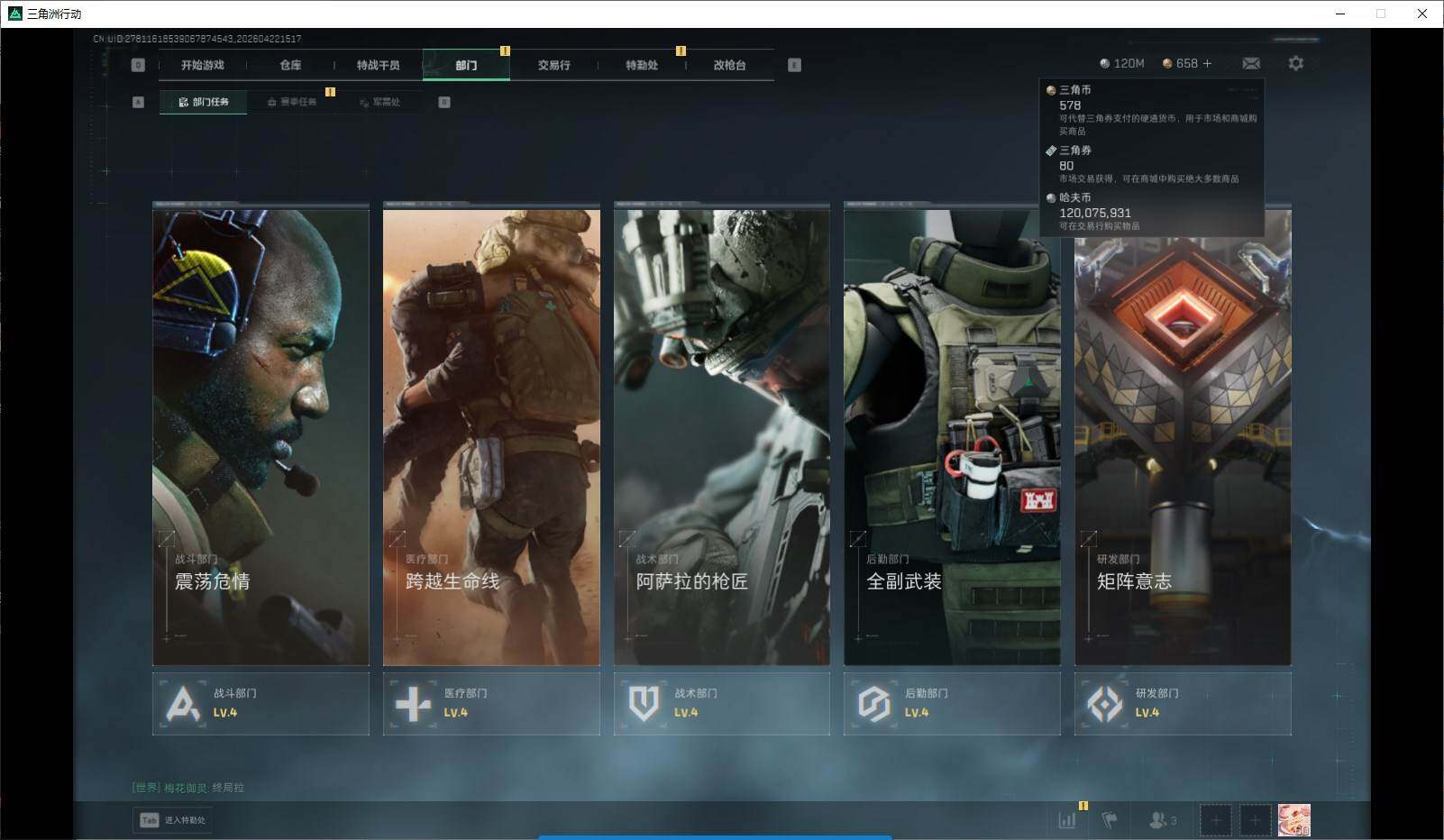This screenshot has width=1444, height=840.
Task: Click the D key hint beside 军需处
Action: pyautogui.click(x=444, y=102)
